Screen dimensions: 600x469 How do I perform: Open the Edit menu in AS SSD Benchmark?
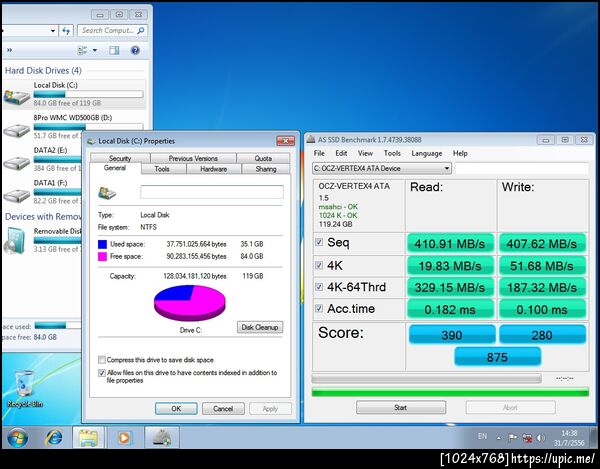pos(341,153)
